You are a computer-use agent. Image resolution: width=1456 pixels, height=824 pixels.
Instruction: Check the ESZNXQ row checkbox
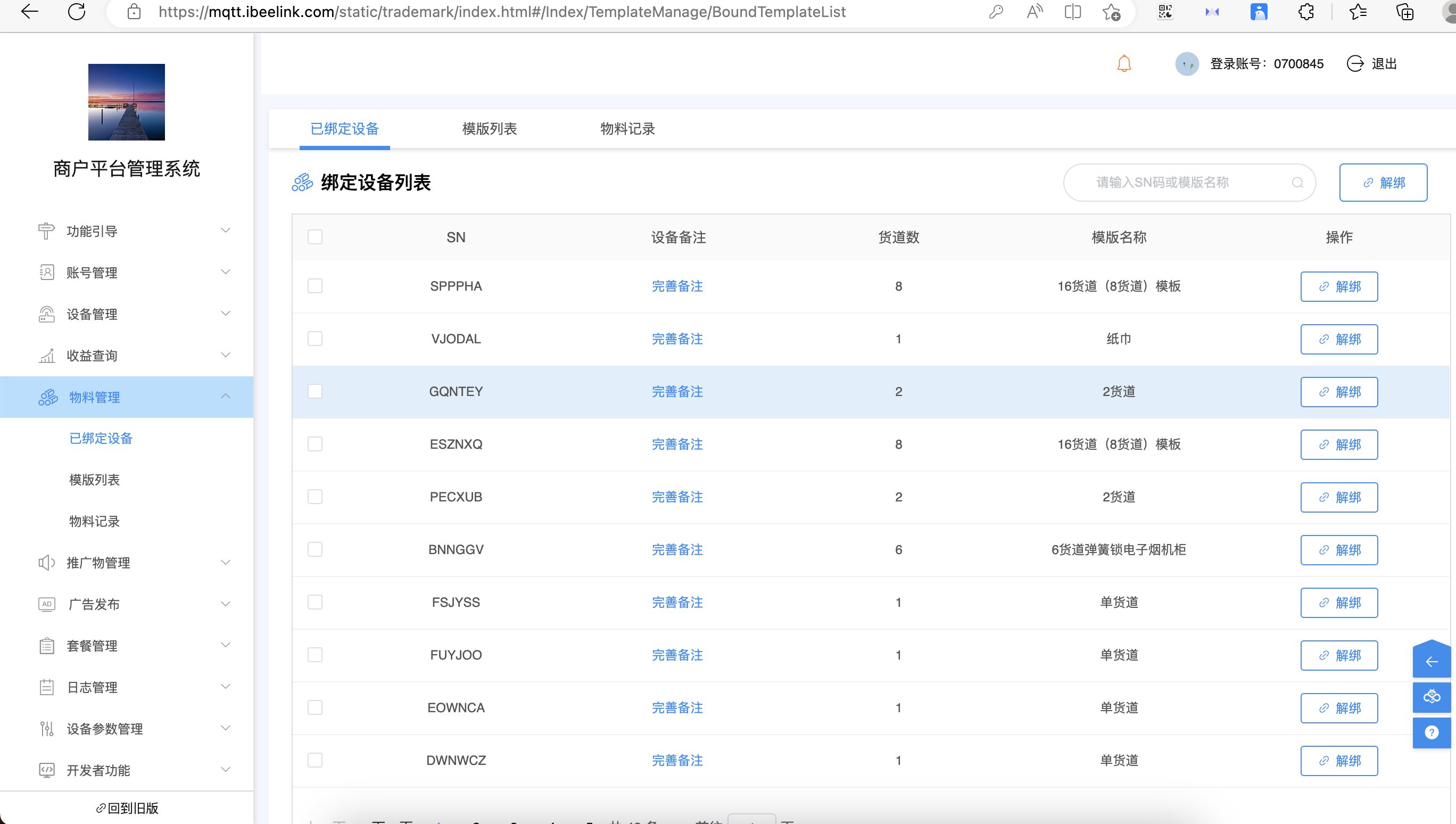[315, 444]
